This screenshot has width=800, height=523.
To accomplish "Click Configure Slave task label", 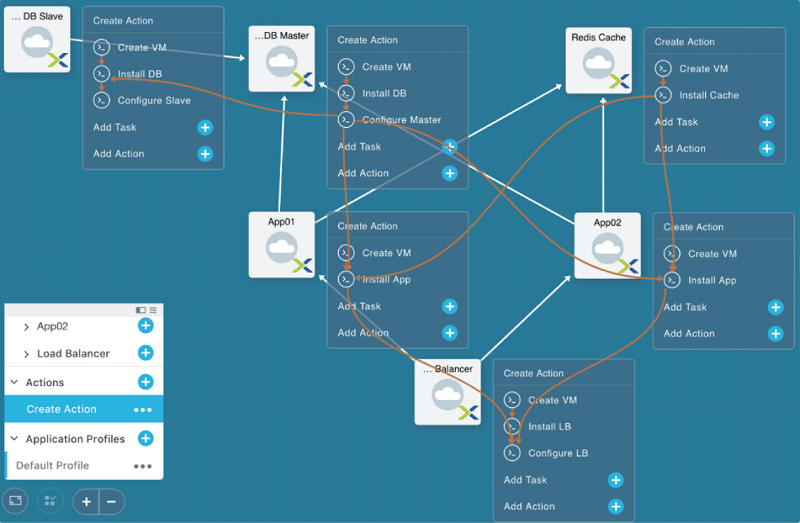I will coord(154,101).
